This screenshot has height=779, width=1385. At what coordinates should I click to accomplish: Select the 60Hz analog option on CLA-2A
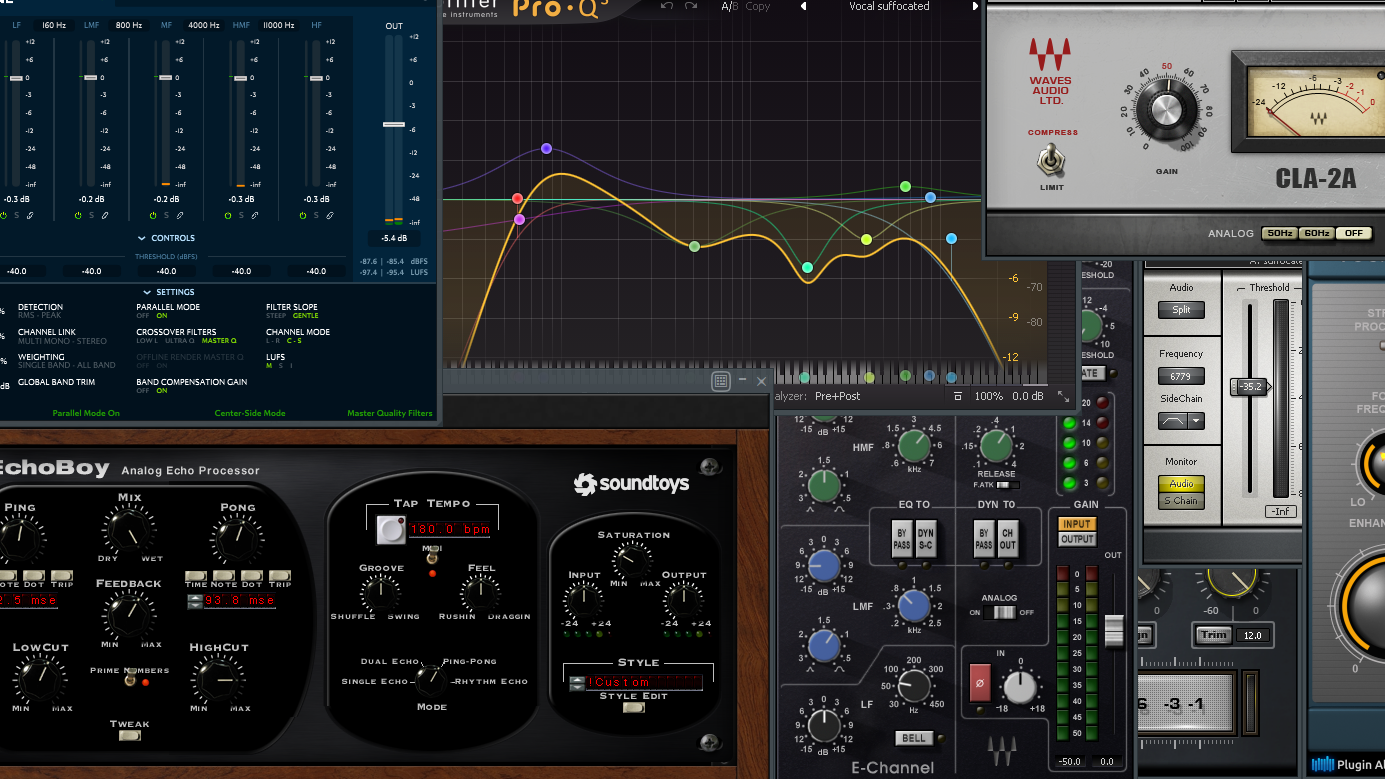click(1316, 233)
